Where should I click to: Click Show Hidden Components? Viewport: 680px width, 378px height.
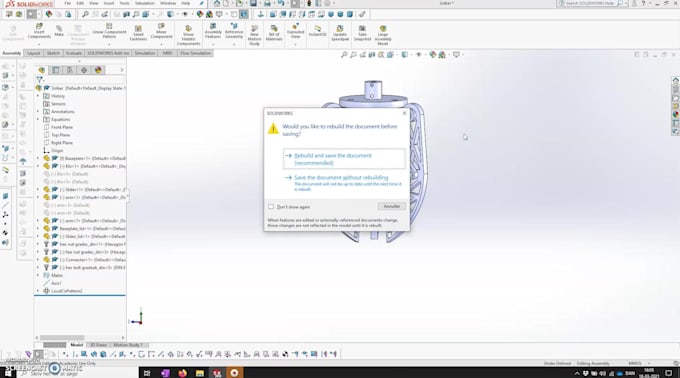pos(188,36)
